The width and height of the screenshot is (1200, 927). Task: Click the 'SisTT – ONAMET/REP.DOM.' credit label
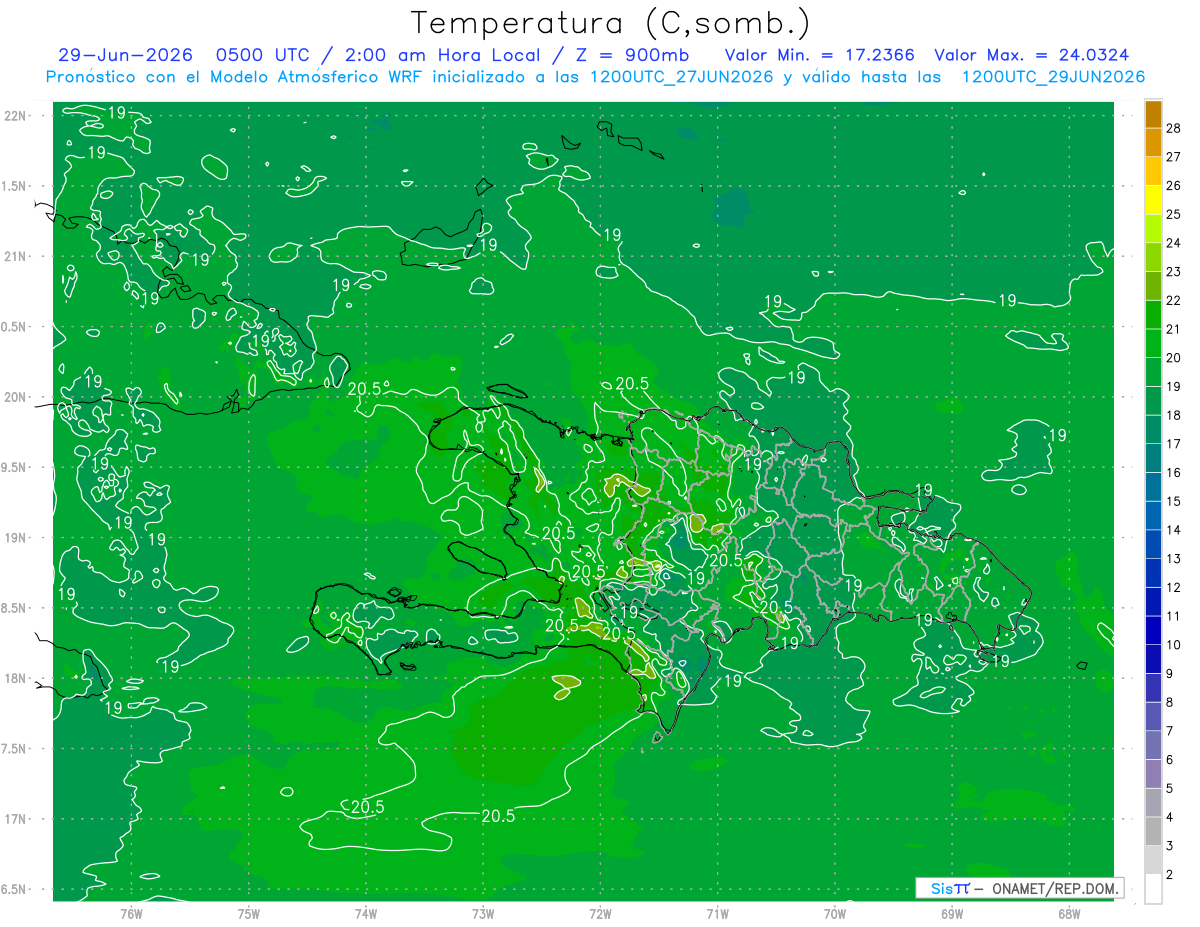point(1019,888)
